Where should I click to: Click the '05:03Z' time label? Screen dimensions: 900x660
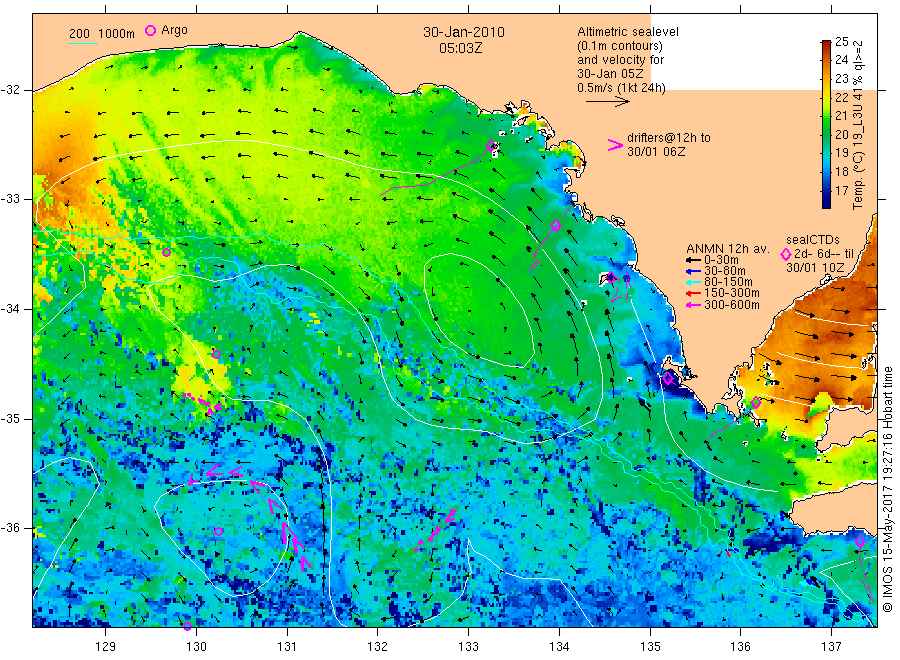(x=461, y=48)
